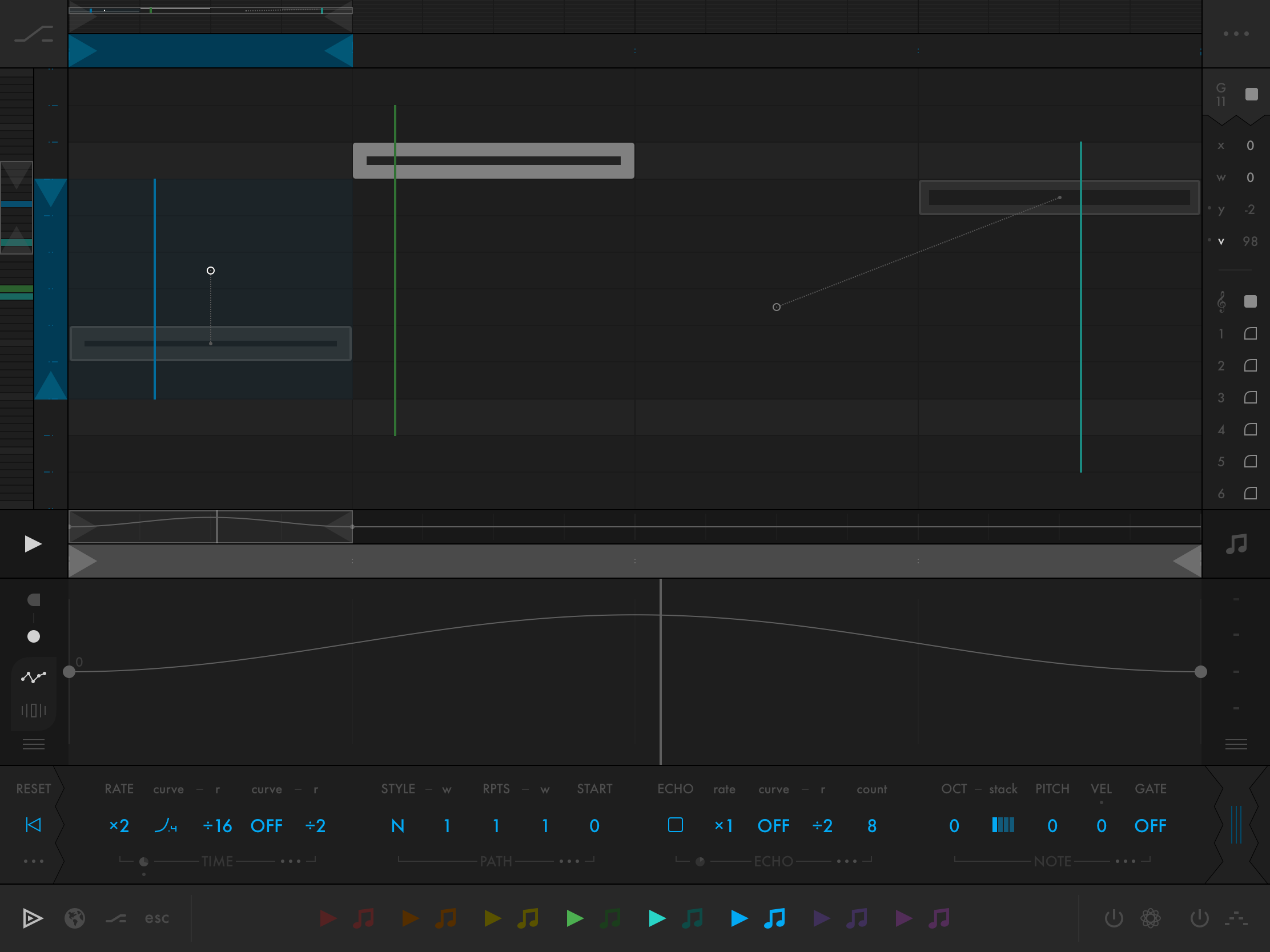The image size is (1270, 952).
Task: Expand the NOTE section options dots
Action: pos(1126,861)
